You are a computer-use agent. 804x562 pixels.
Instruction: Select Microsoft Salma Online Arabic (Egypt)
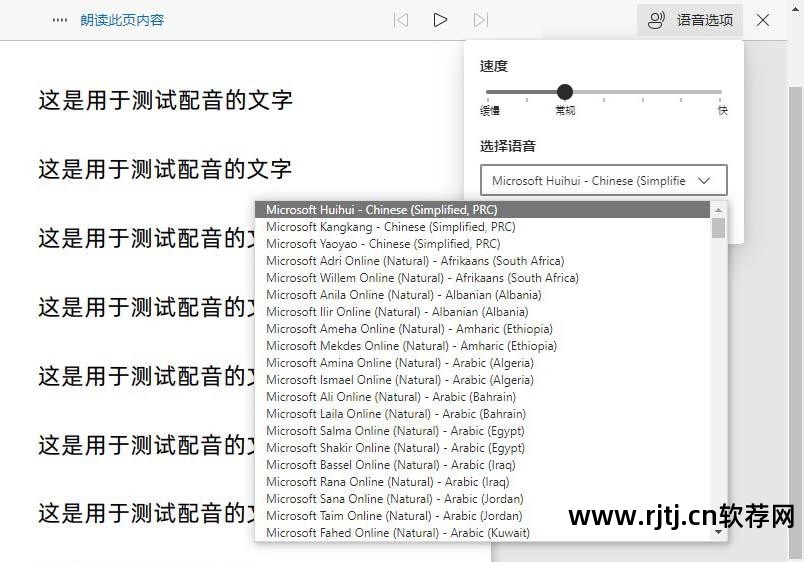(x=482, y=431)
